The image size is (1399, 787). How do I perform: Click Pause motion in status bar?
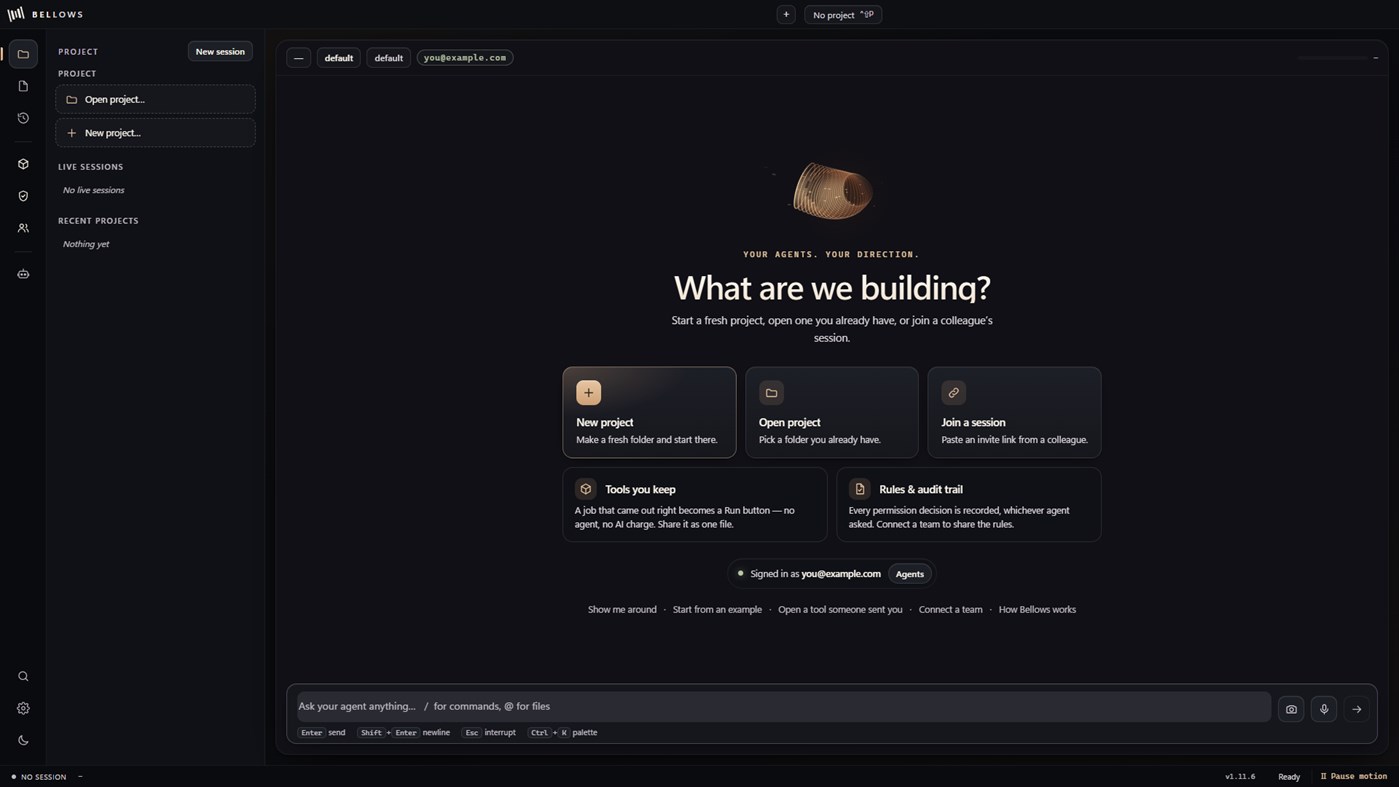1354,776
